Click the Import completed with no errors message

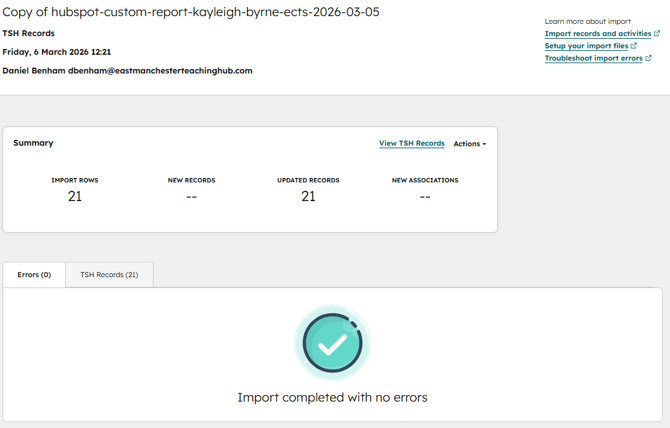(x=332, y=397)
